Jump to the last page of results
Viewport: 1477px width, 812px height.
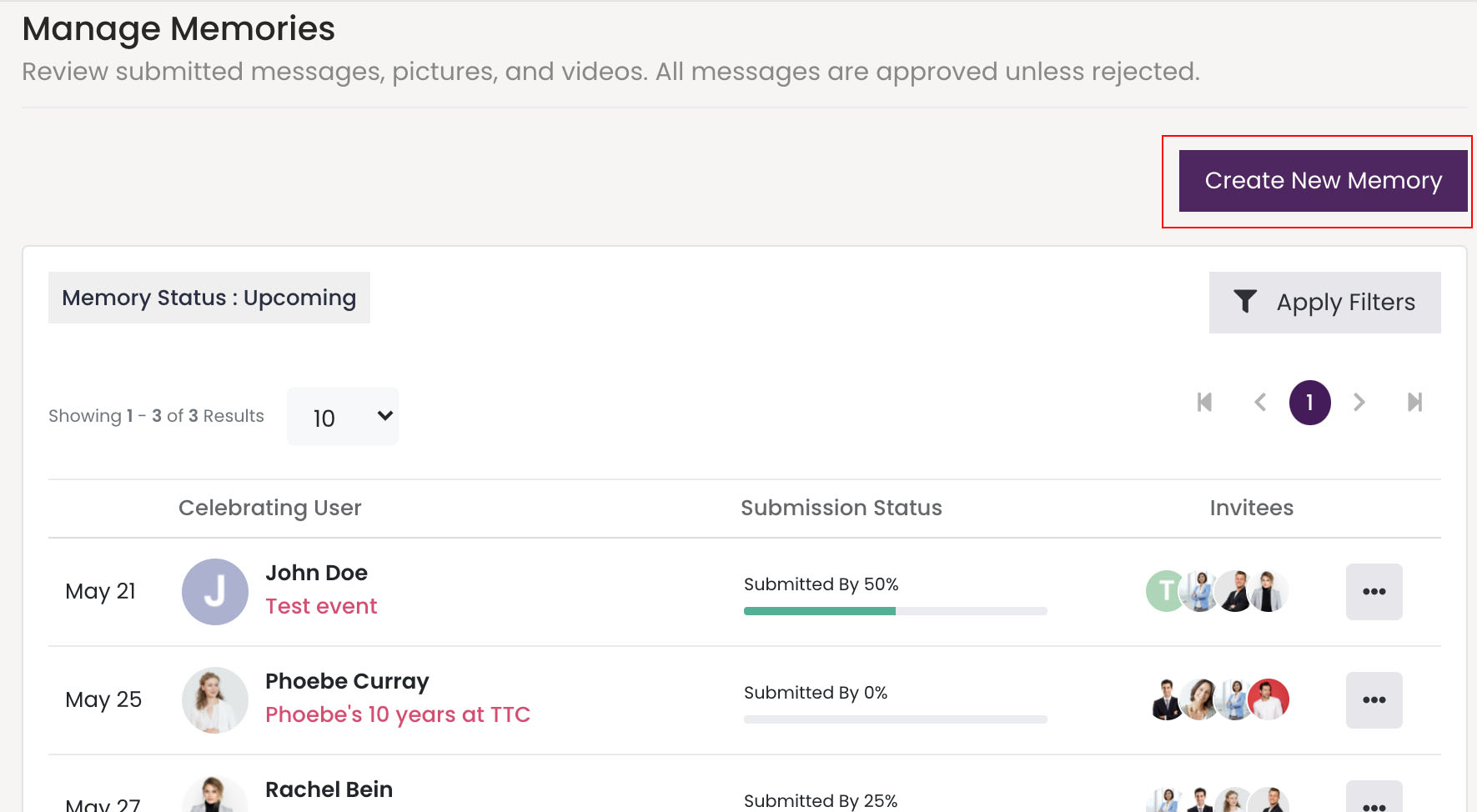tap(1414, 403)
